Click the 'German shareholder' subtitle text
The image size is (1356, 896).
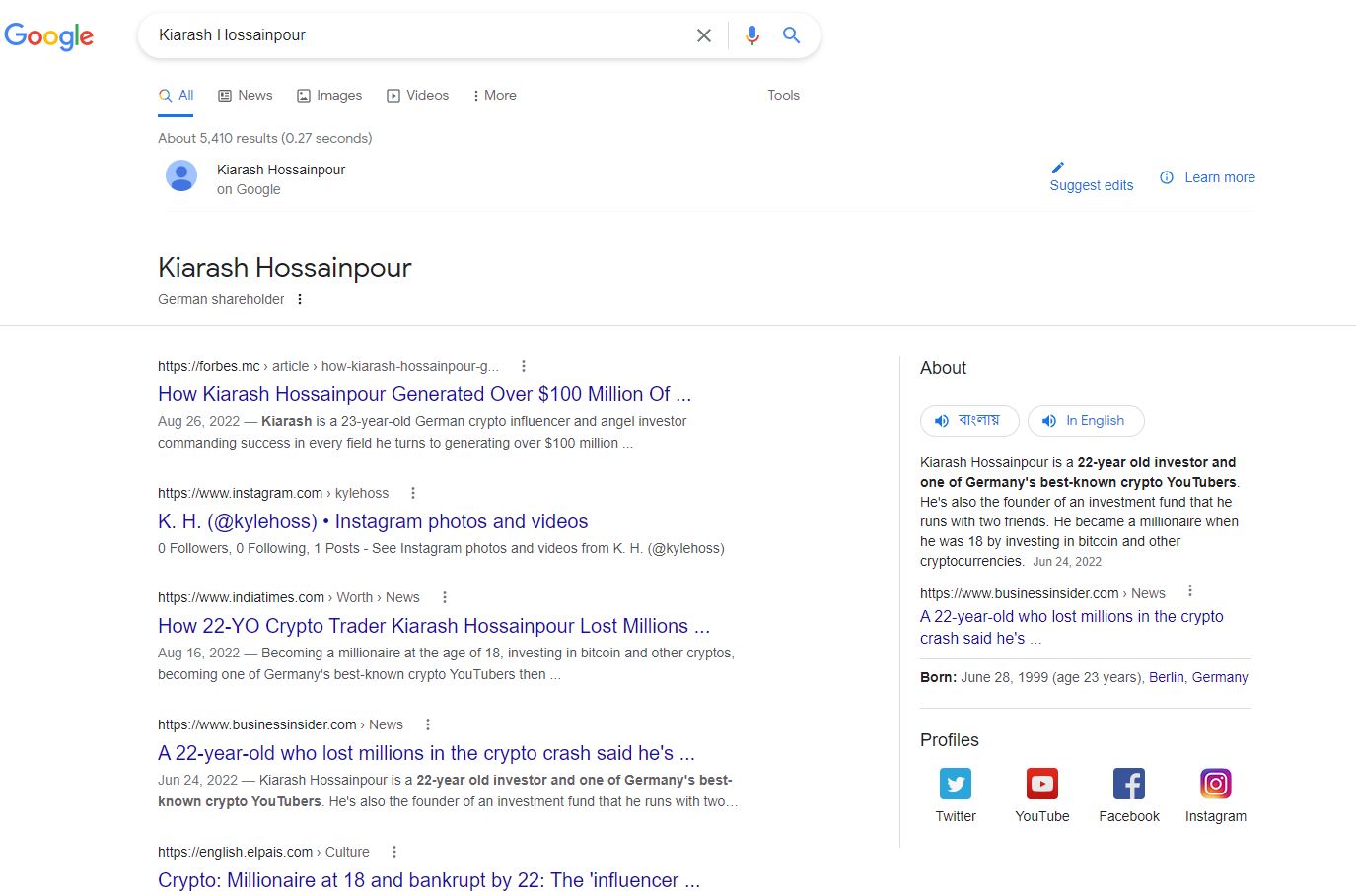(221, 299)
